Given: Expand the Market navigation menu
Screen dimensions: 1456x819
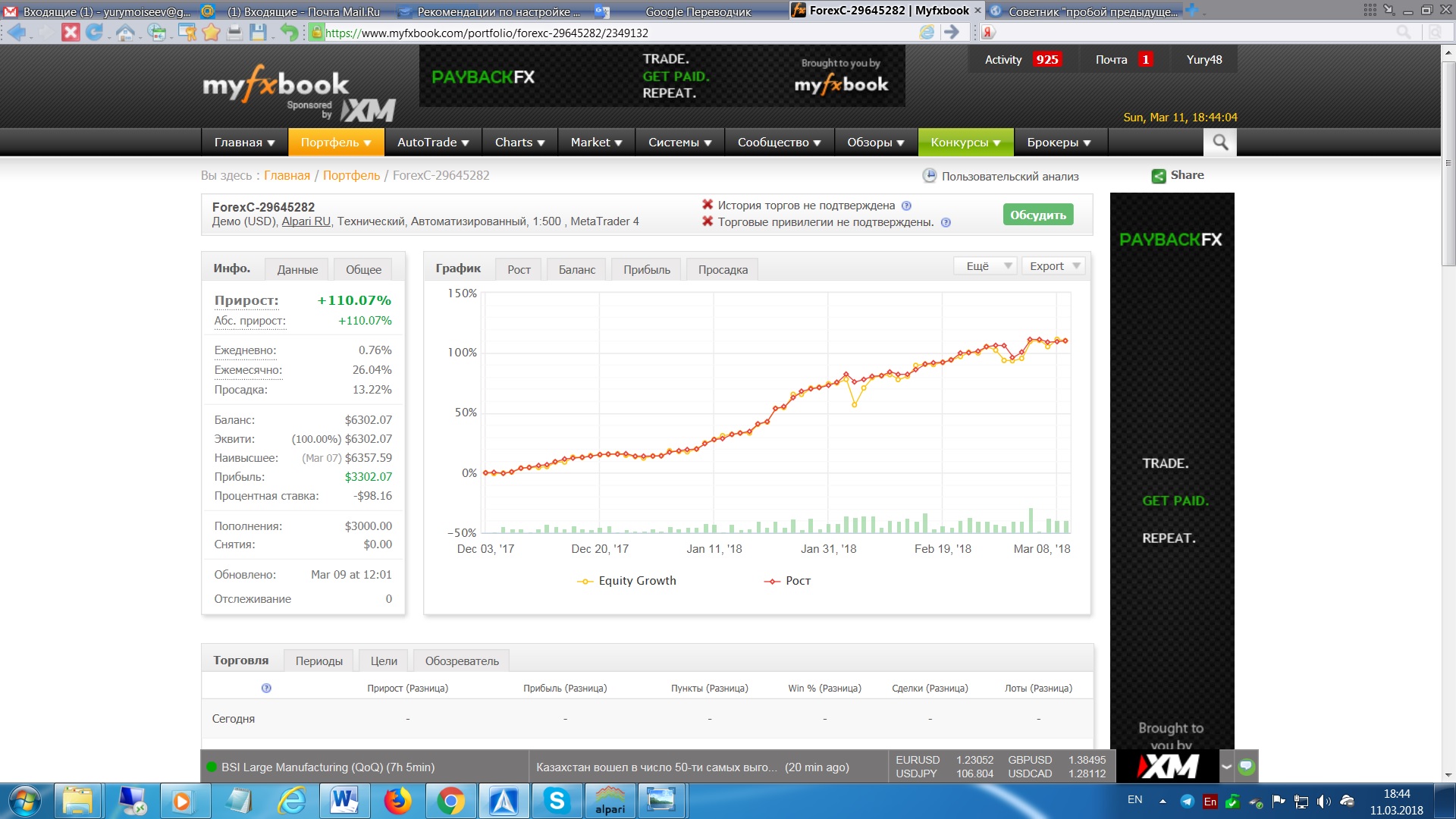Looking at the screenshot, I should tap(596, 143).
